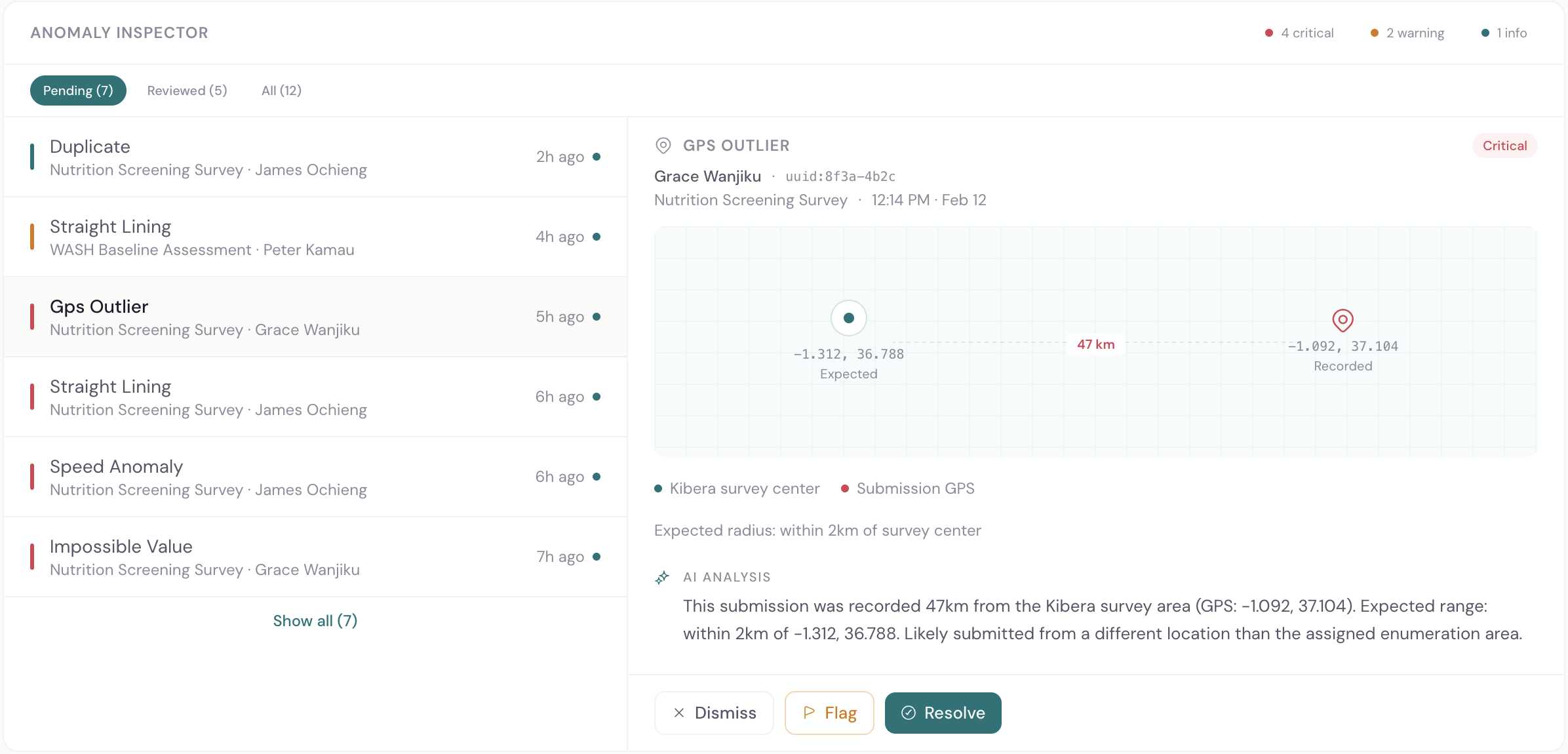This screenshot has width=1568, height=754.
Task: Click the recorded location map pin marker
Action: [1342, 321]
